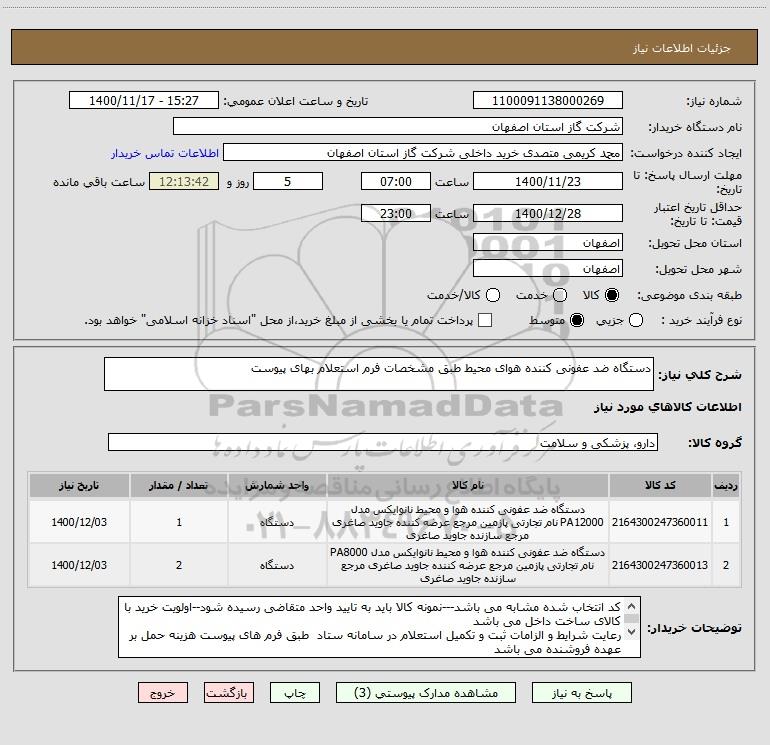Screen dimensions: 770x745
Task: Click the شماره نیاز number field
Action: pyautogui.click(x=548, y=100)
